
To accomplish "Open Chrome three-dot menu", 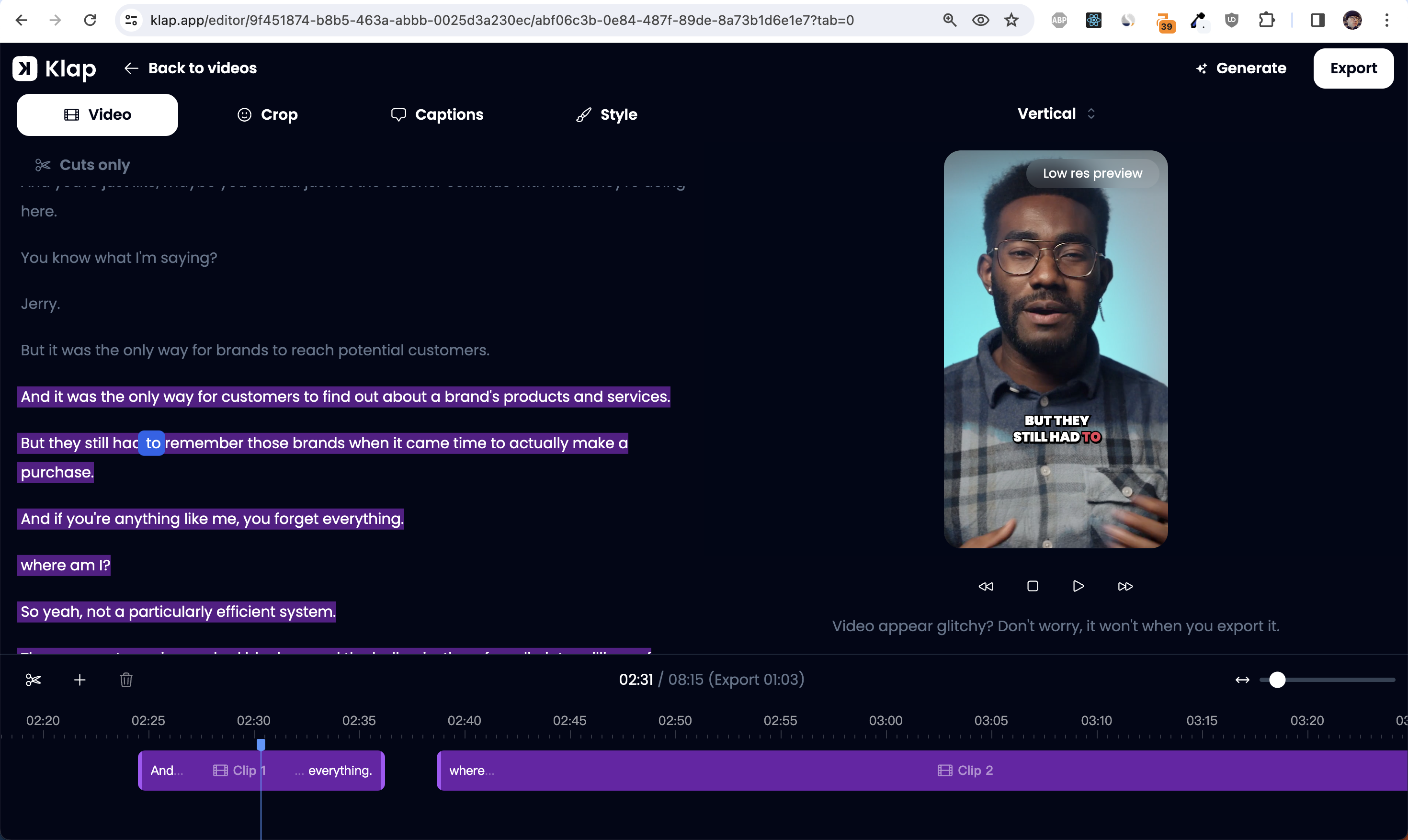I will [x=1386, y=21].
